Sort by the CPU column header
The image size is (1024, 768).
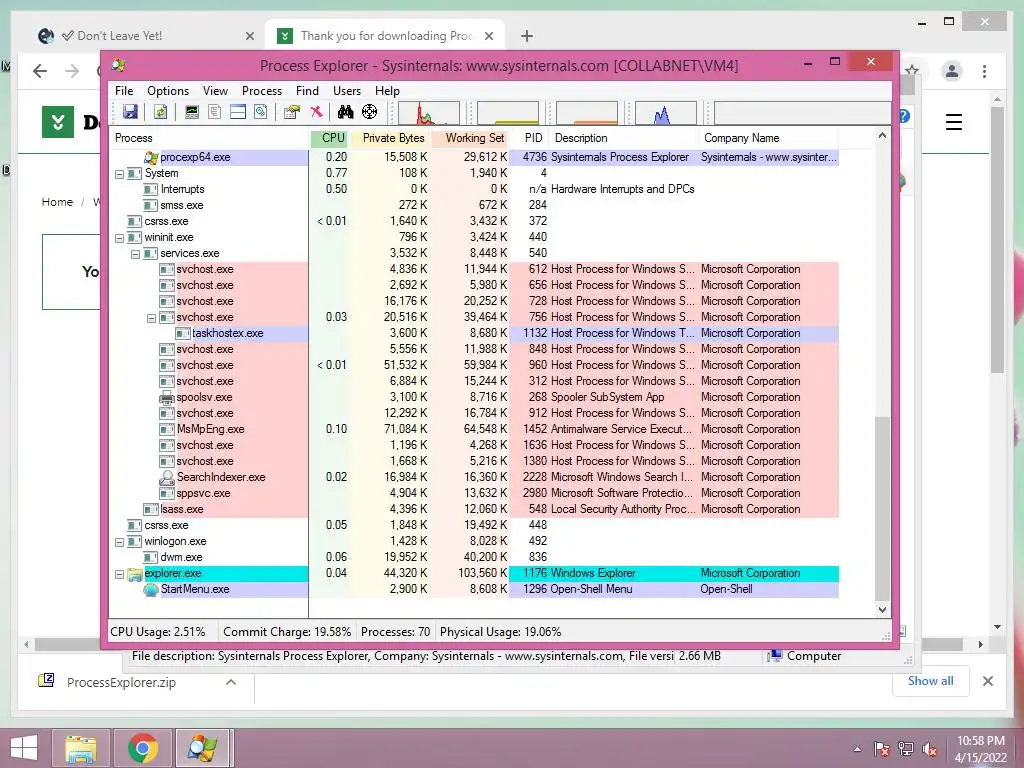(x=330, y=138)
